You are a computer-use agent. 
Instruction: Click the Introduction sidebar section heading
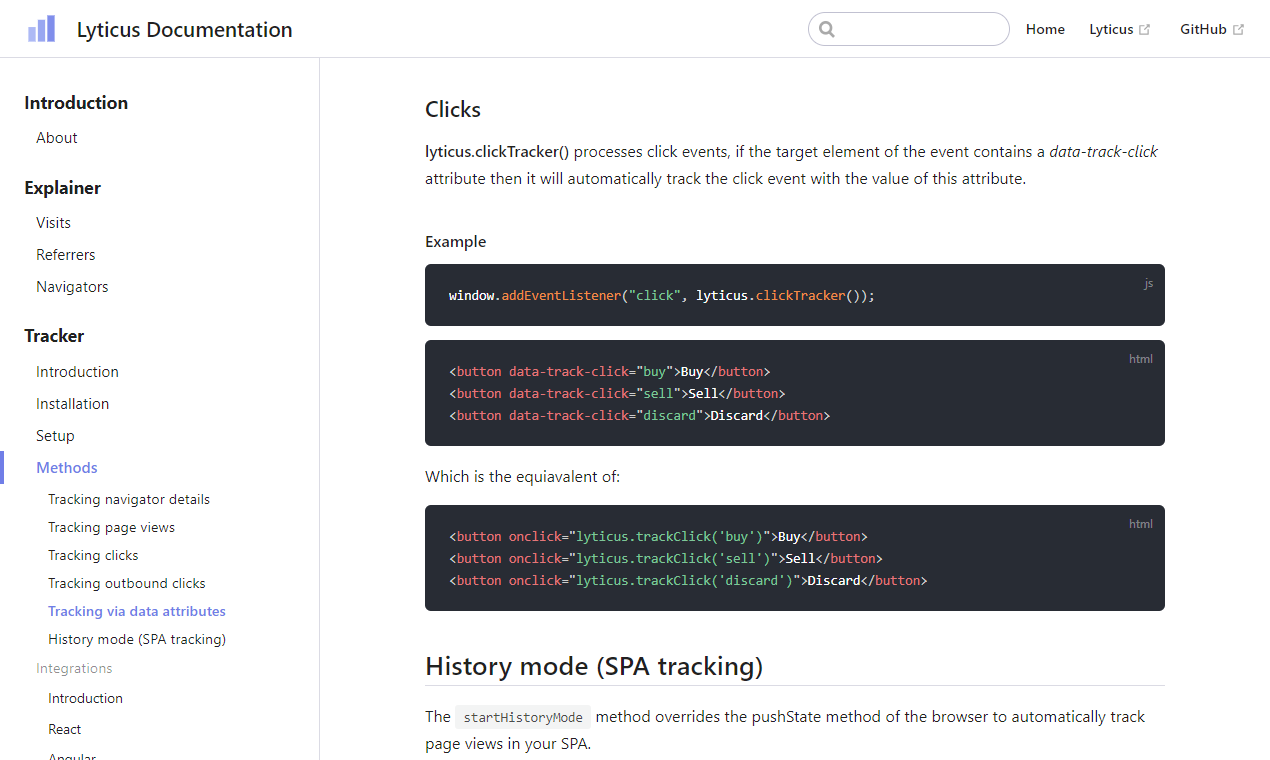point(76,103)
